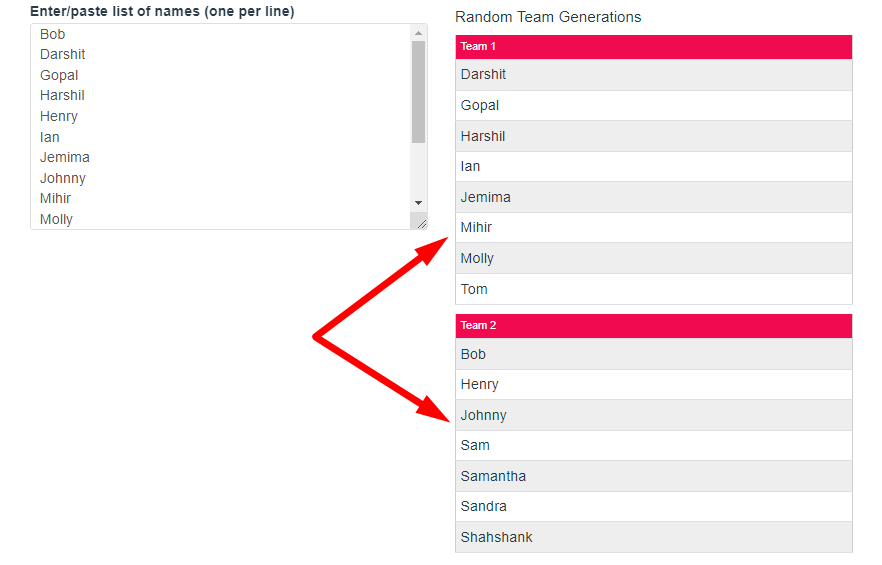Click inside the names list text area
The width and height of the screenshot is (882, 565).
(220, 127)
